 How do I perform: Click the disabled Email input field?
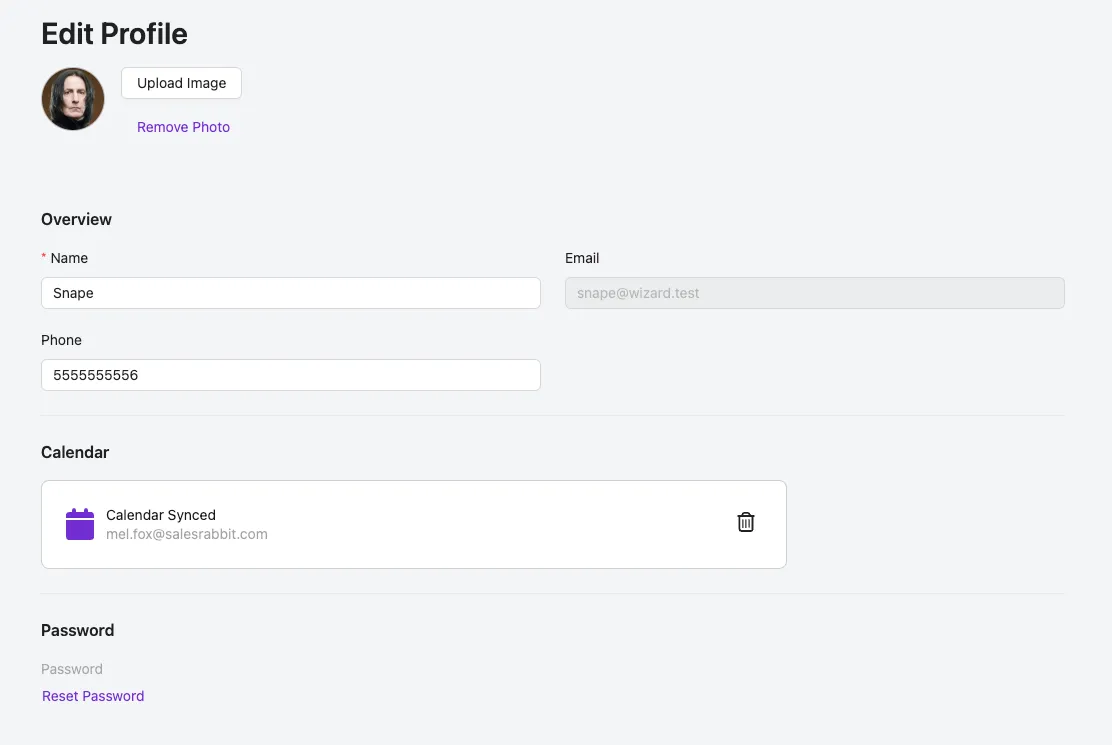(x=814, y=293)
